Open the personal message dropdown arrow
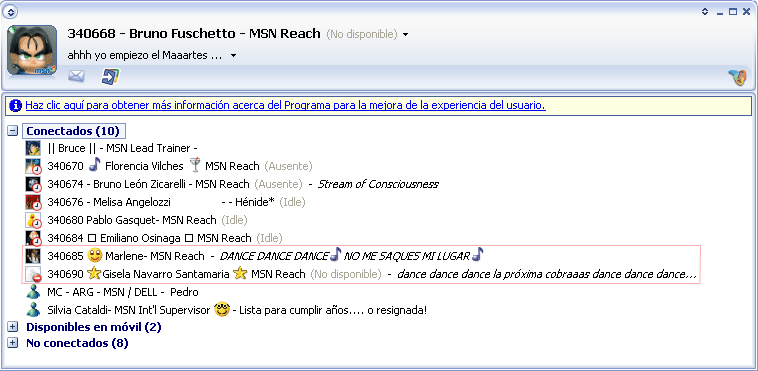Viewport: 758px width, 371px height. click(233, 56)
